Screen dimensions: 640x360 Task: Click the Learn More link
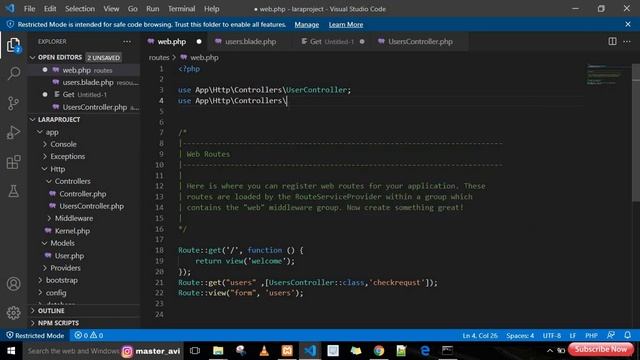346,24
